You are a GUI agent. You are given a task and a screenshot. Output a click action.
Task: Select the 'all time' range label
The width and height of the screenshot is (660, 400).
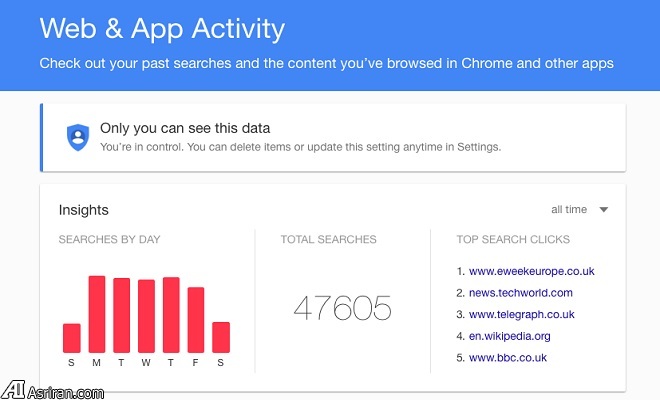[x=569, y=210]
